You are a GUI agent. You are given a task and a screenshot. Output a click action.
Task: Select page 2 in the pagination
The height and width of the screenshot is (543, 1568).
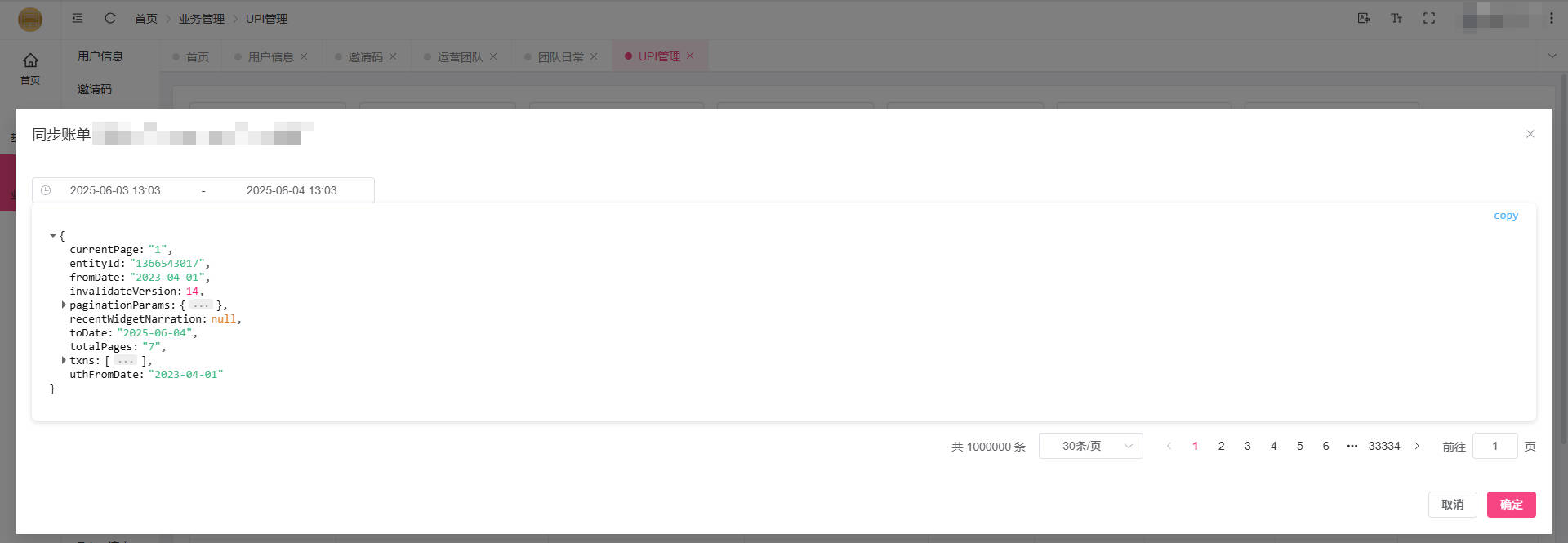pos(1221,446)
